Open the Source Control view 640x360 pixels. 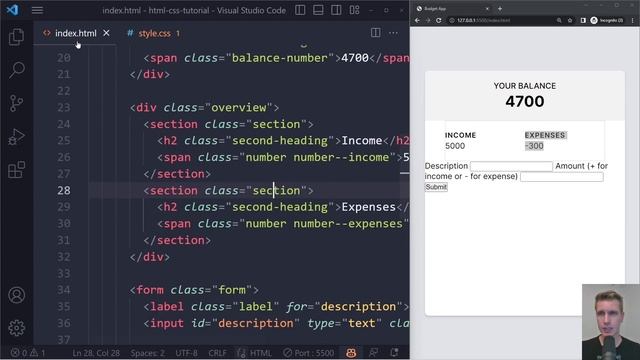tap(16, 103)
